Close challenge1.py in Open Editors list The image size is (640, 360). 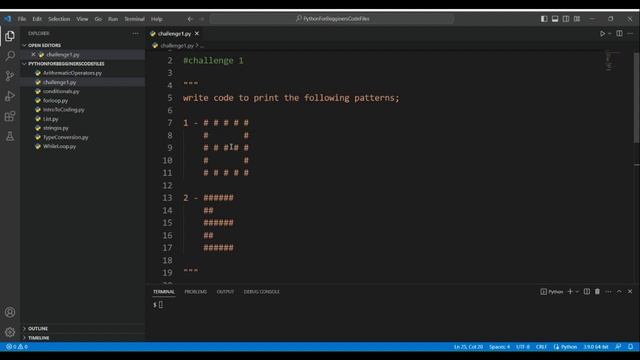(x=33, y=54)
